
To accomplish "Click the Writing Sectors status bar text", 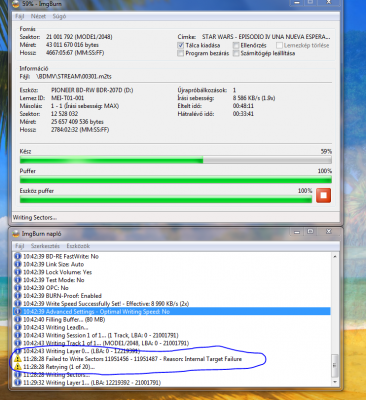I will coord(35,218).
